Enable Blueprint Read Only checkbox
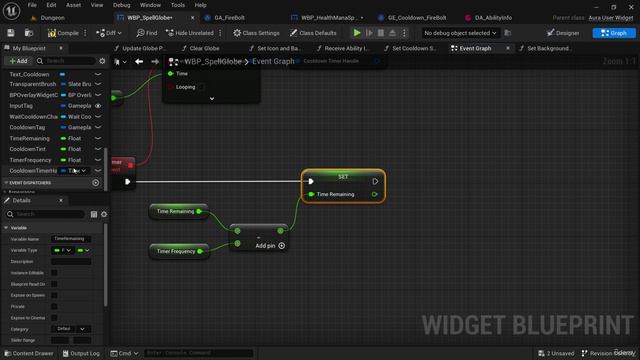Image resolution: width=640 pixels, height=360 pixels. tap(54, 284)
